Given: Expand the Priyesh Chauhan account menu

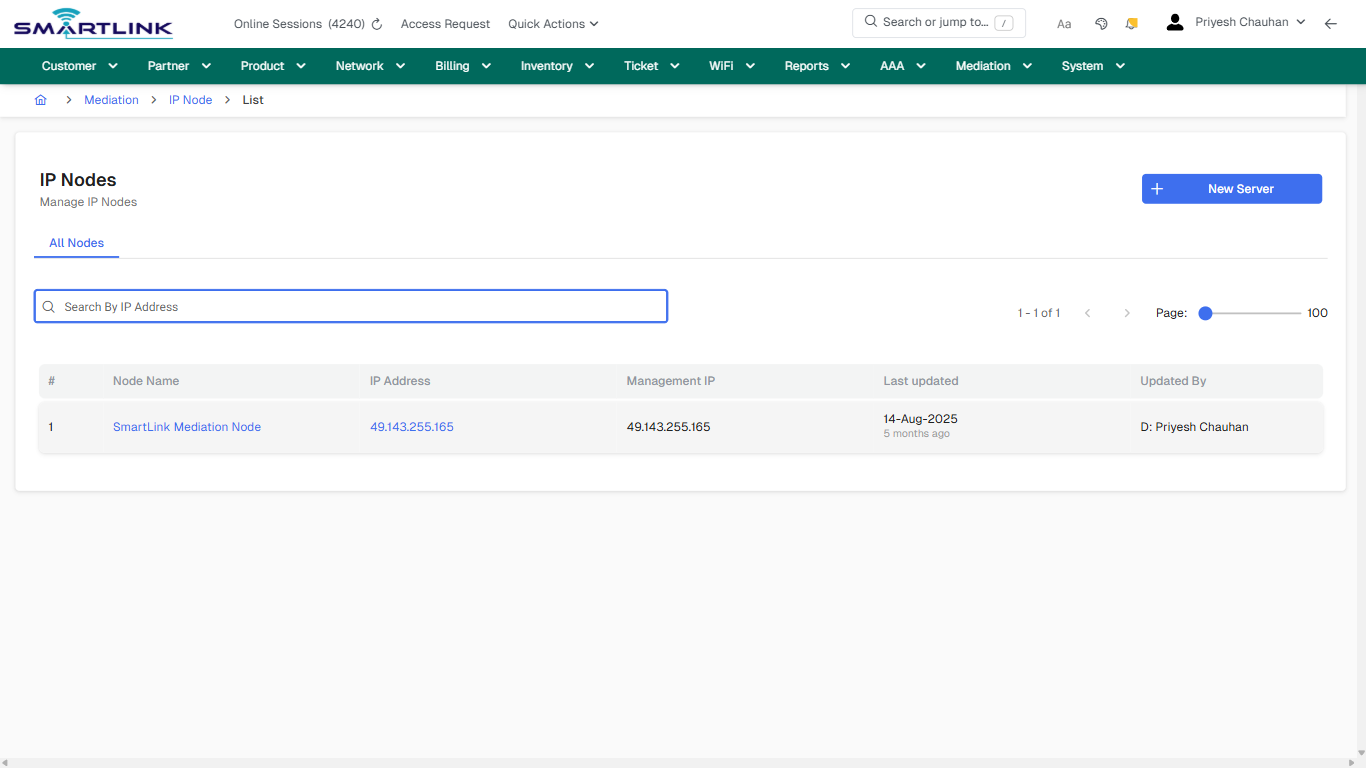Looking at the screenshot, I should pos(1245,21).
